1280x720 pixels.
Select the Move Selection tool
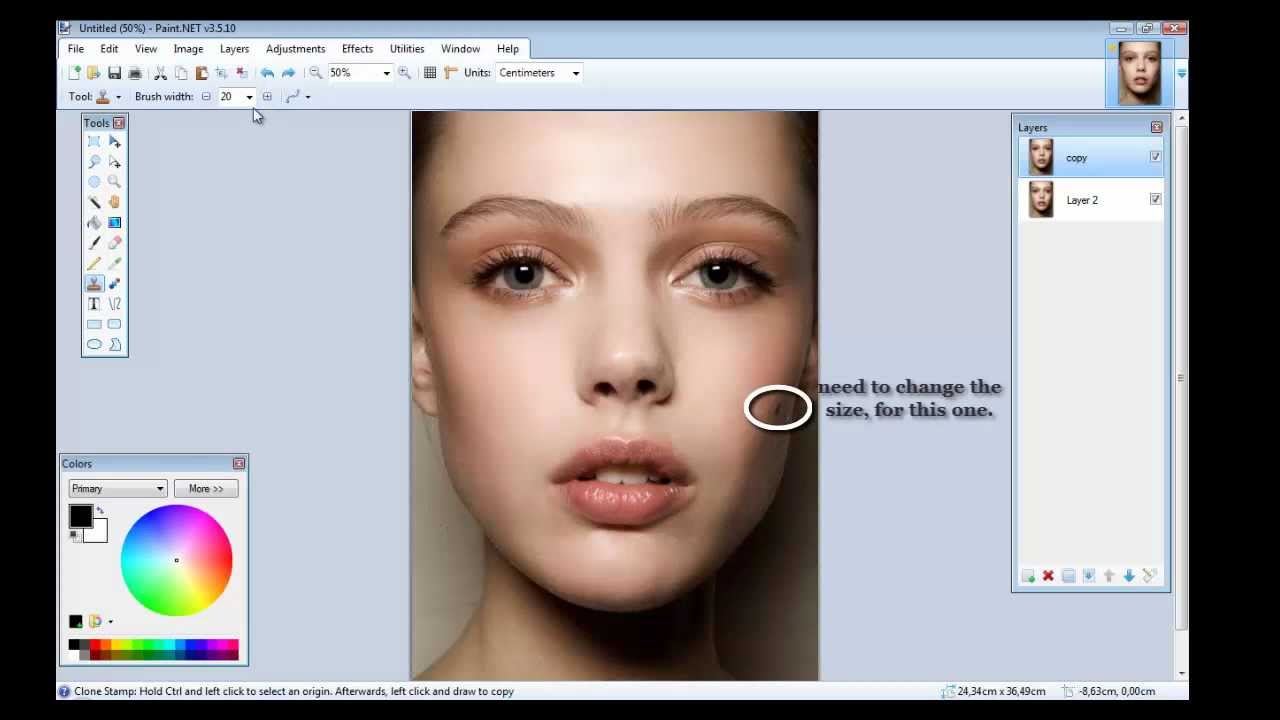coord(114,162)
